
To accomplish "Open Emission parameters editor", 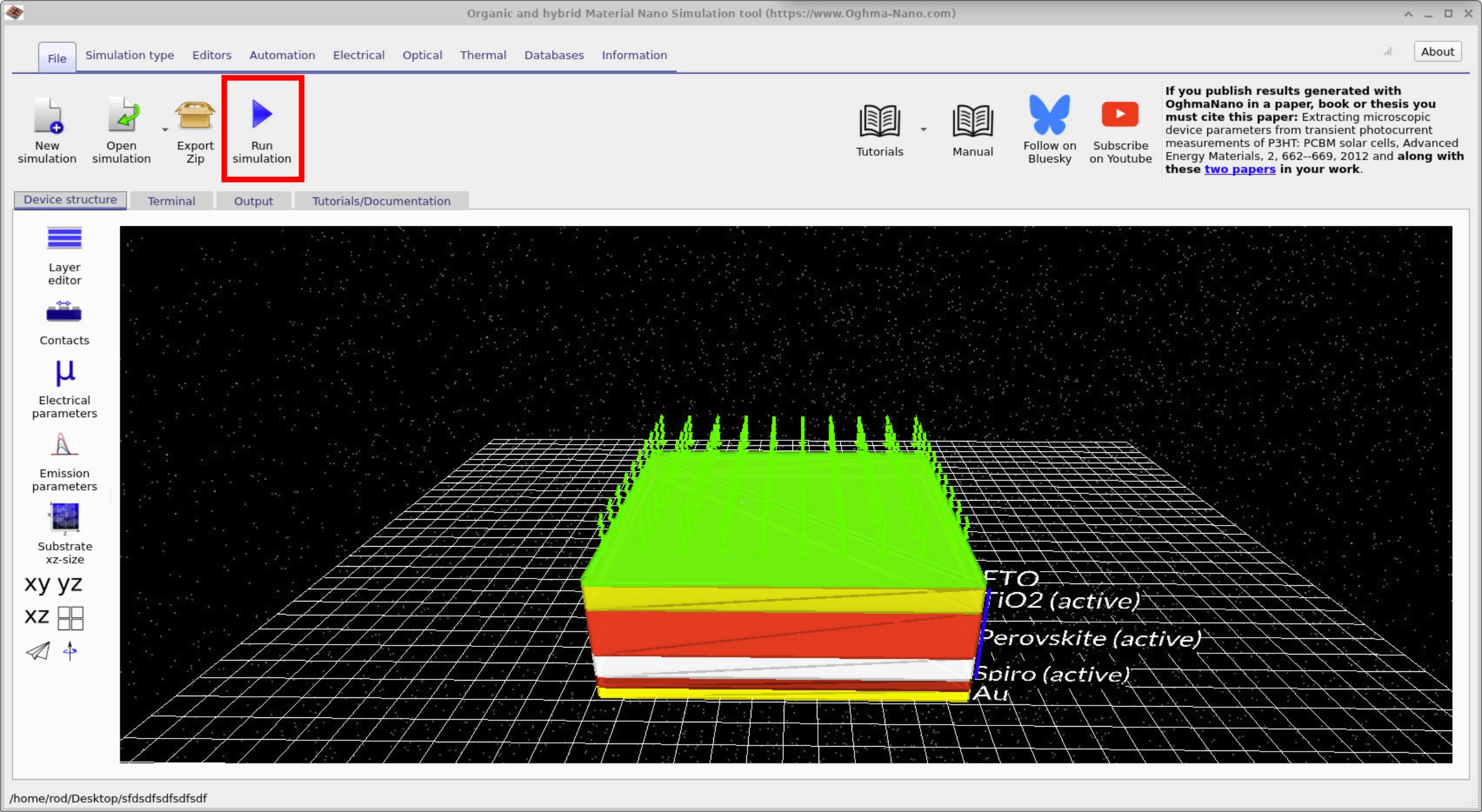I will coord(64,446).
